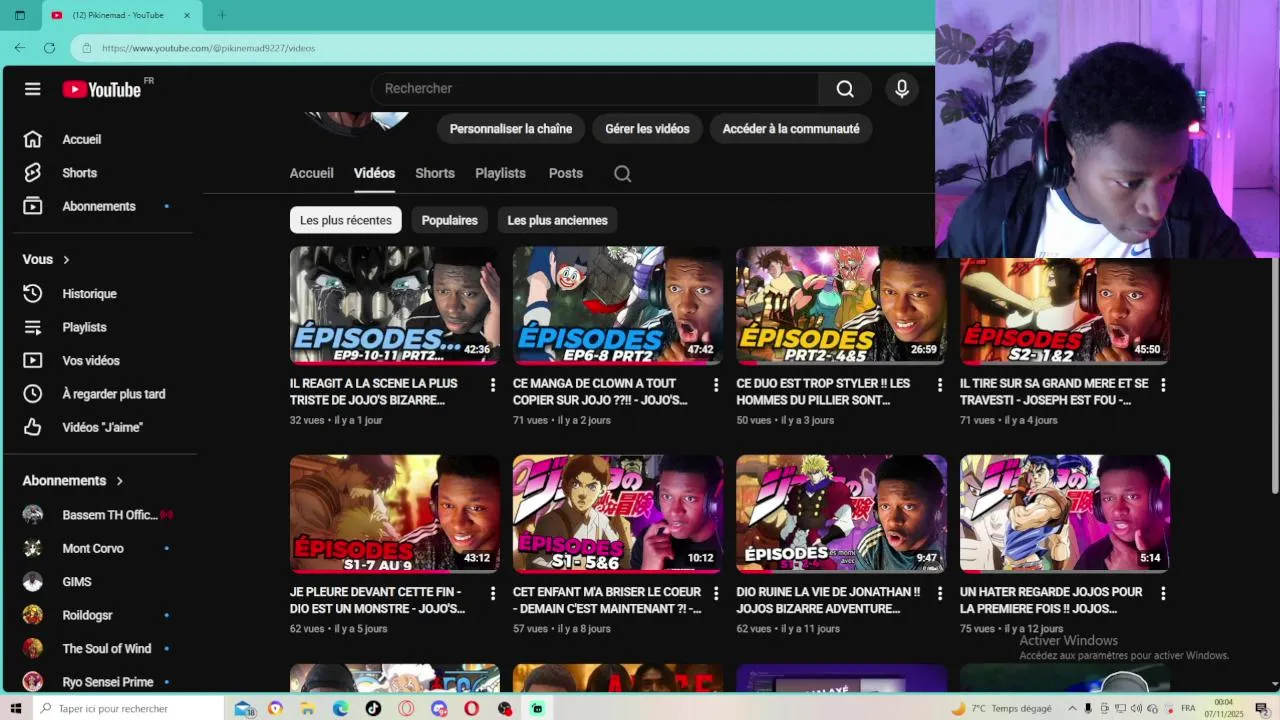The image size is (1280, 720).
Task: Sort videos by Populaires
Action: (449, 220)
